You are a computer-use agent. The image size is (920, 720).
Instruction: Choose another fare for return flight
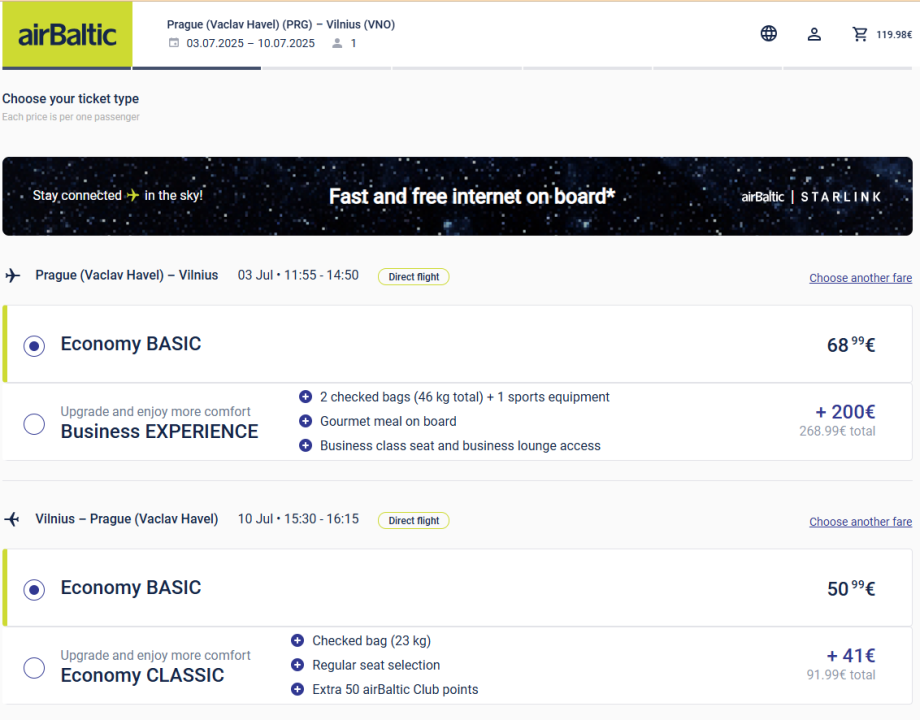pos(860,522)
